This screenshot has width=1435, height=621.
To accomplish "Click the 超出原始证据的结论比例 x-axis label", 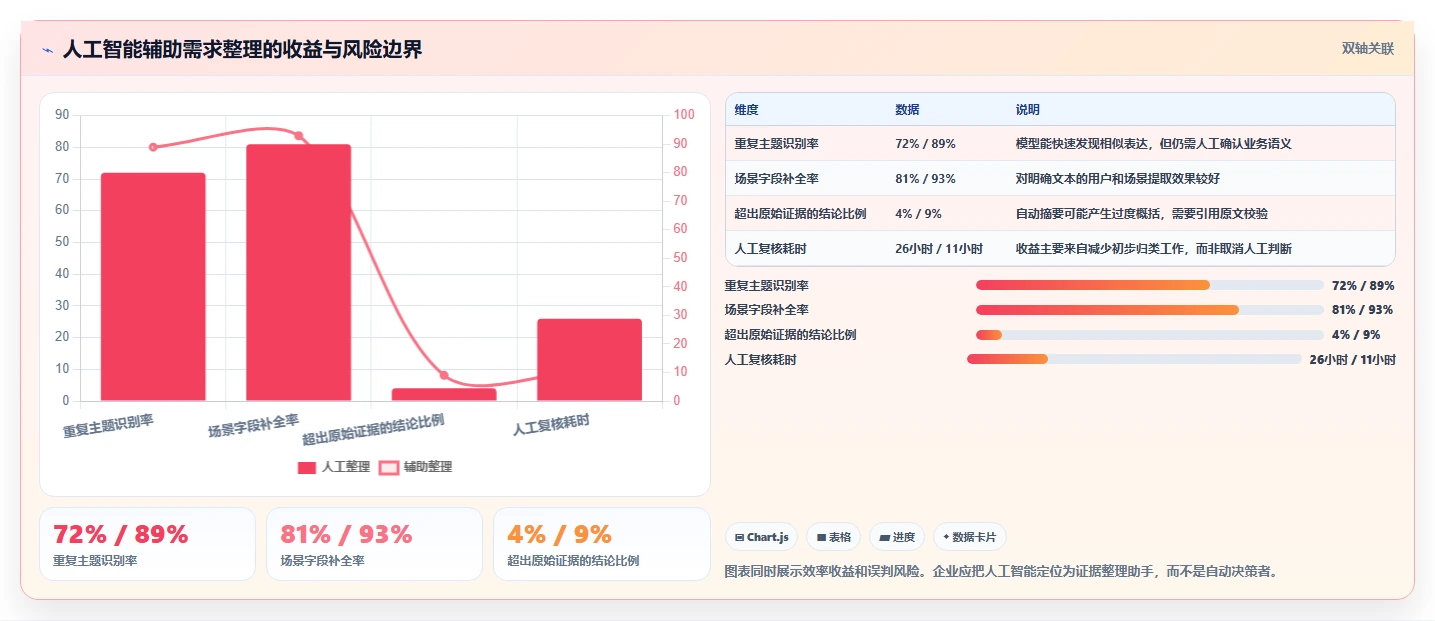I will click(x=373, y=430).
